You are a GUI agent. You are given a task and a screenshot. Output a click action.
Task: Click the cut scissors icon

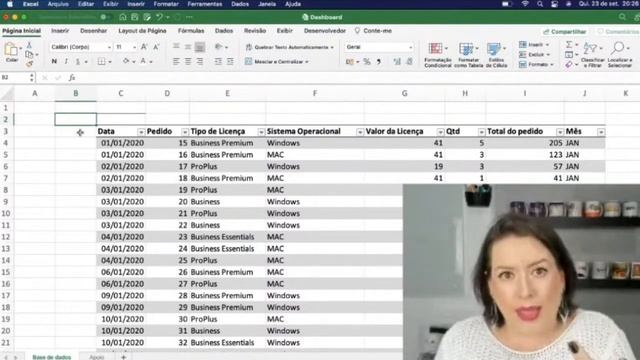29,45
